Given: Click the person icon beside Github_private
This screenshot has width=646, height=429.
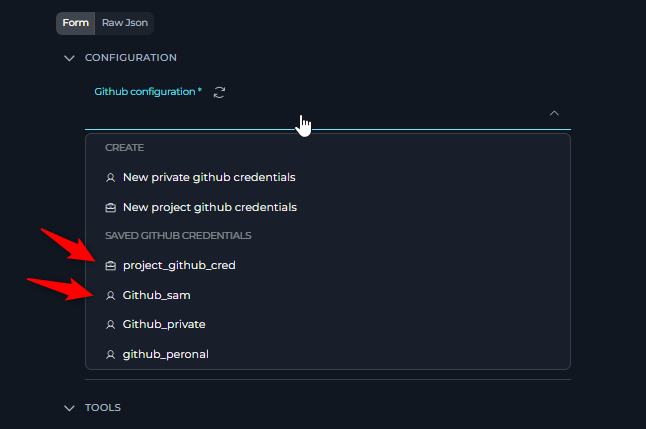Looking at the screenshot, I should tap(110, 325).
